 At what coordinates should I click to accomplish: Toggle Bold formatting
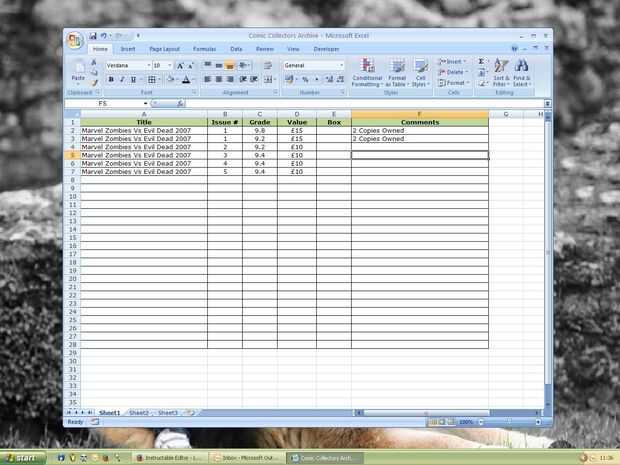111,79
